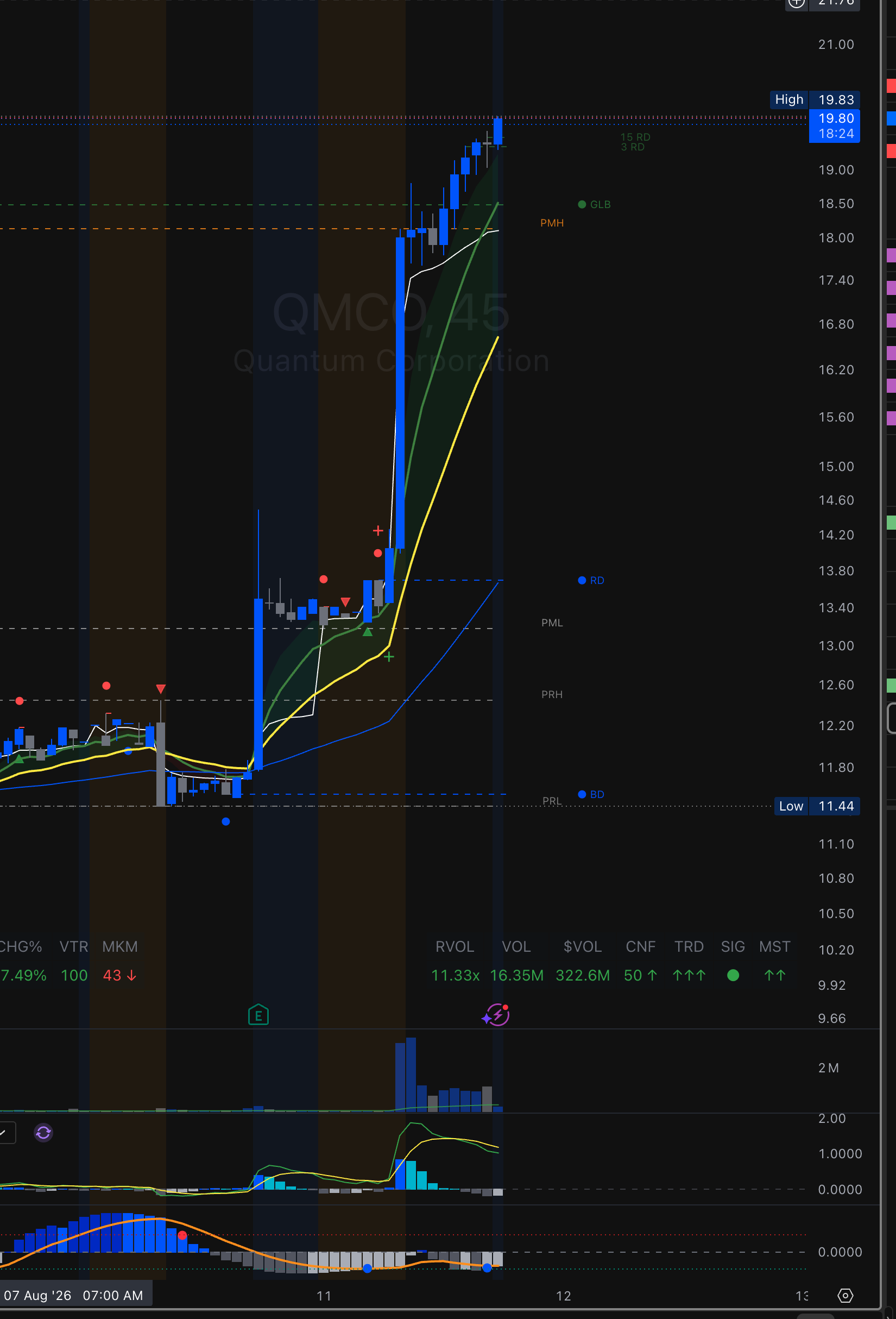Click the '15 RD' label

click(635, 137)
